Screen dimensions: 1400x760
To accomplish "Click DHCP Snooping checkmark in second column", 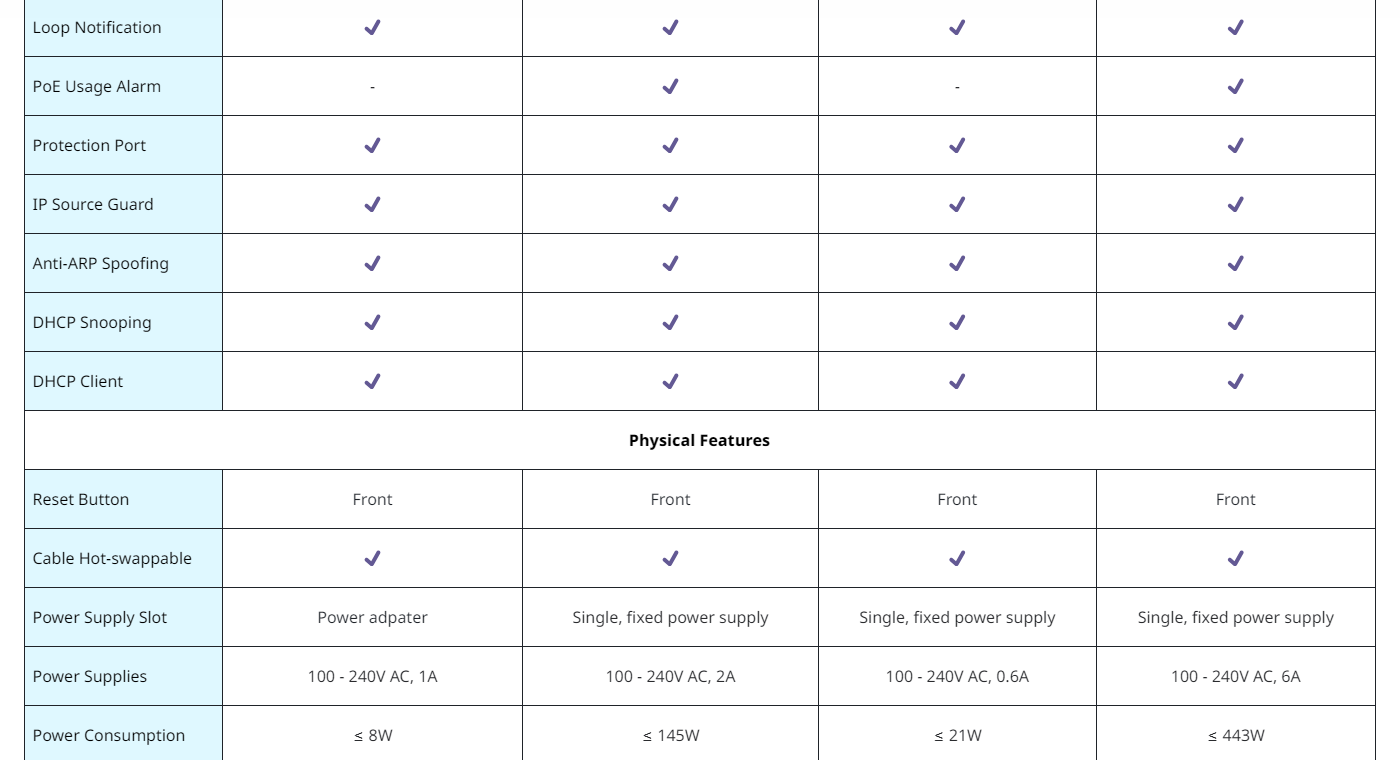I will tap(670, 322).
